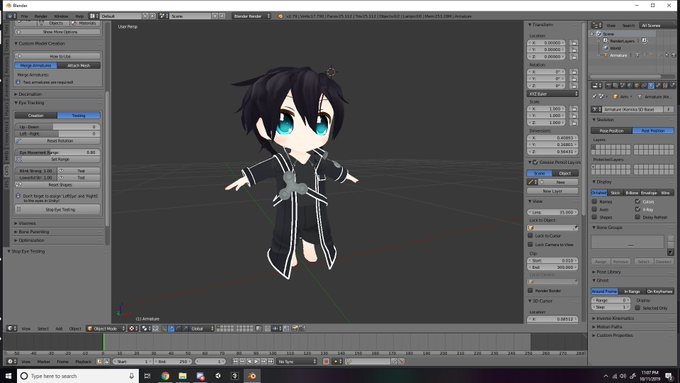This screenshot has height=383, width=680.
Task: Click the jump to end frame button
Action: pos(270,361)
